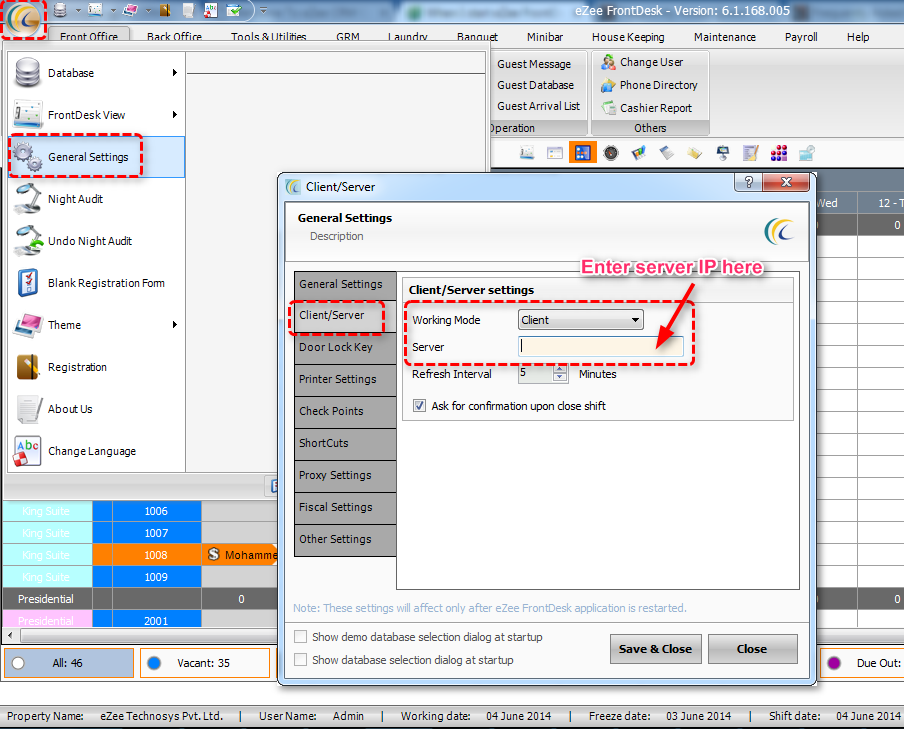The width and height of the screenshot is (904, 729).
Task: Click the Night Audit magnifier icon
Action: coord(28,198)
